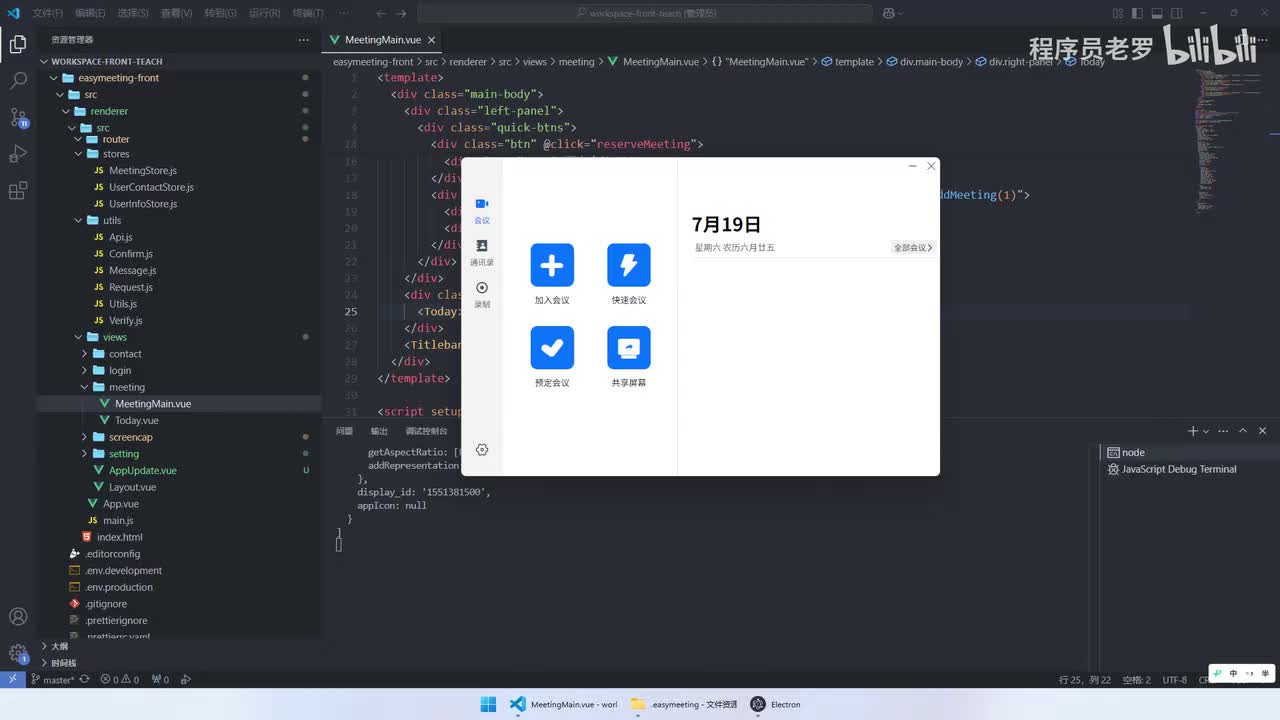Screen dimensions: 1280x720
Task: Open Run and Debug view
Action: [x=18, y=154]
